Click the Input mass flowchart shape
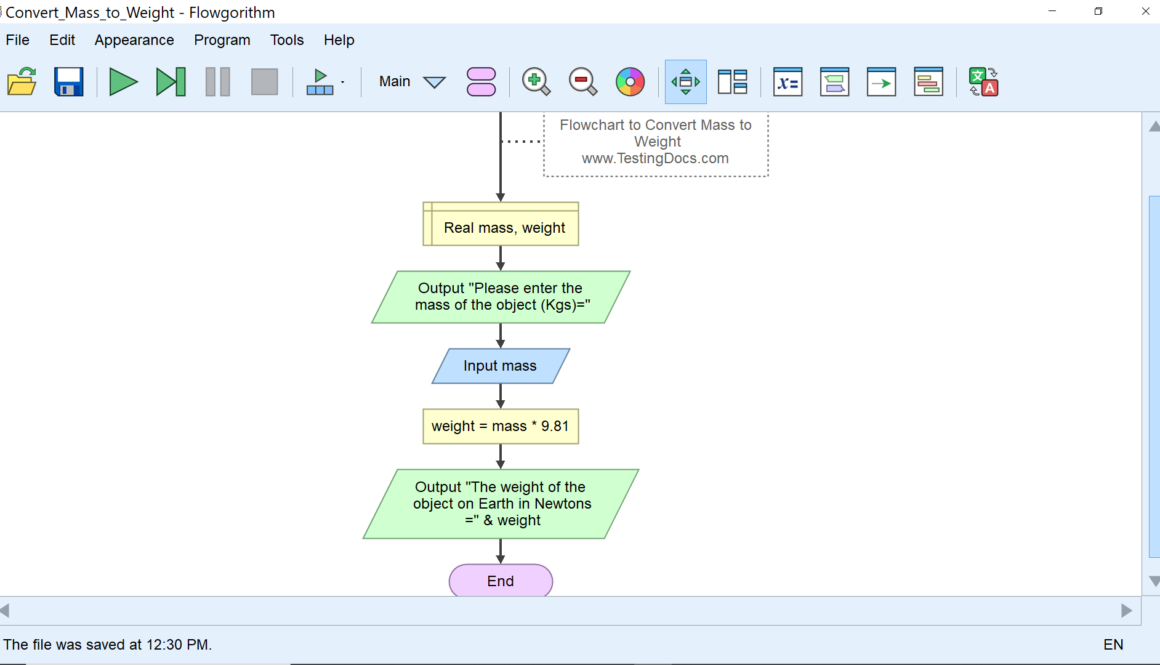The width and height of the screenshot is (1160, 665). (500, 366)
